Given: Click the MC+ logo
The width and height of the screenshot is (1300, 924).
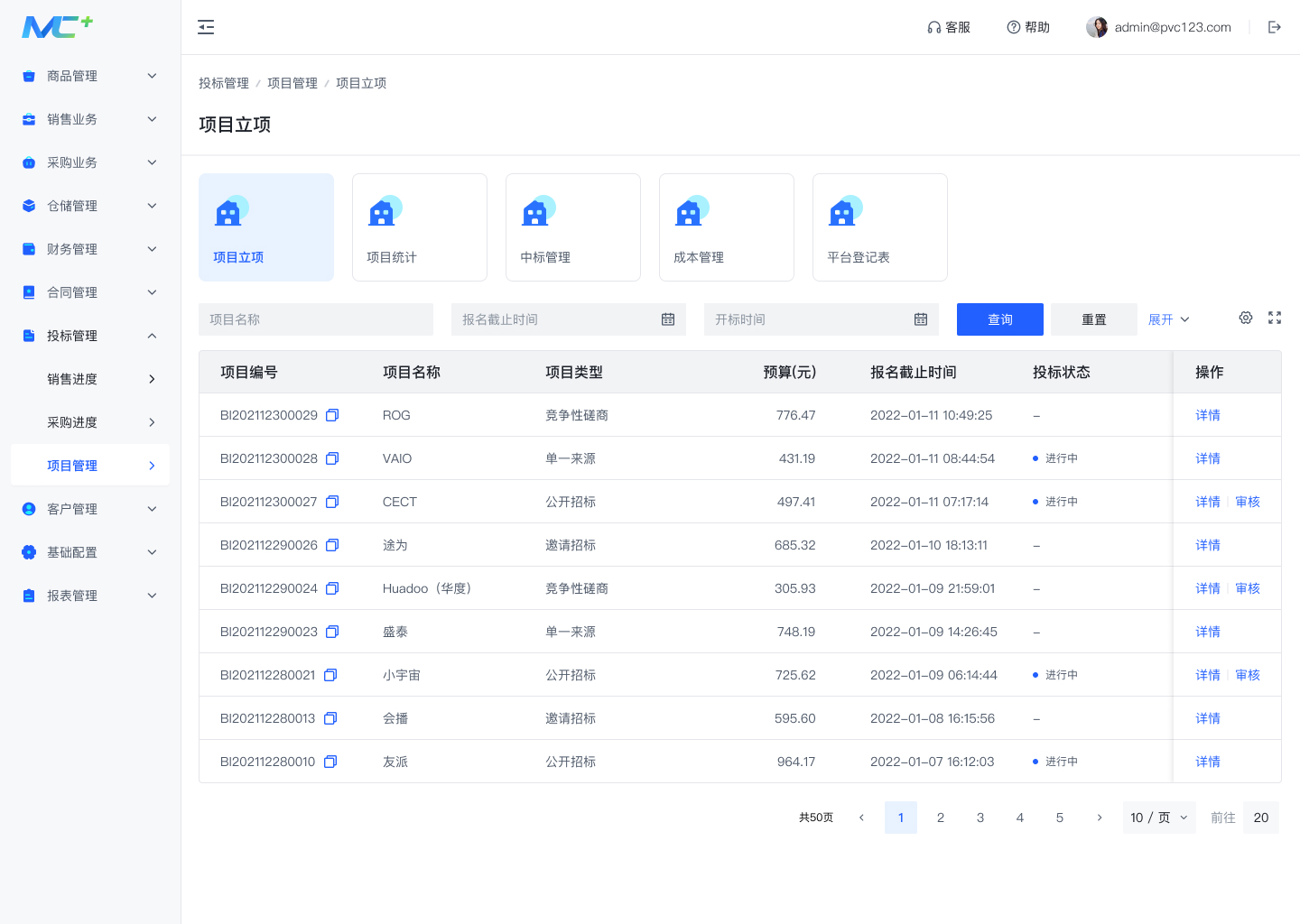Looking at the screenshot, I should pyautogui.click(x=57, y=26).
